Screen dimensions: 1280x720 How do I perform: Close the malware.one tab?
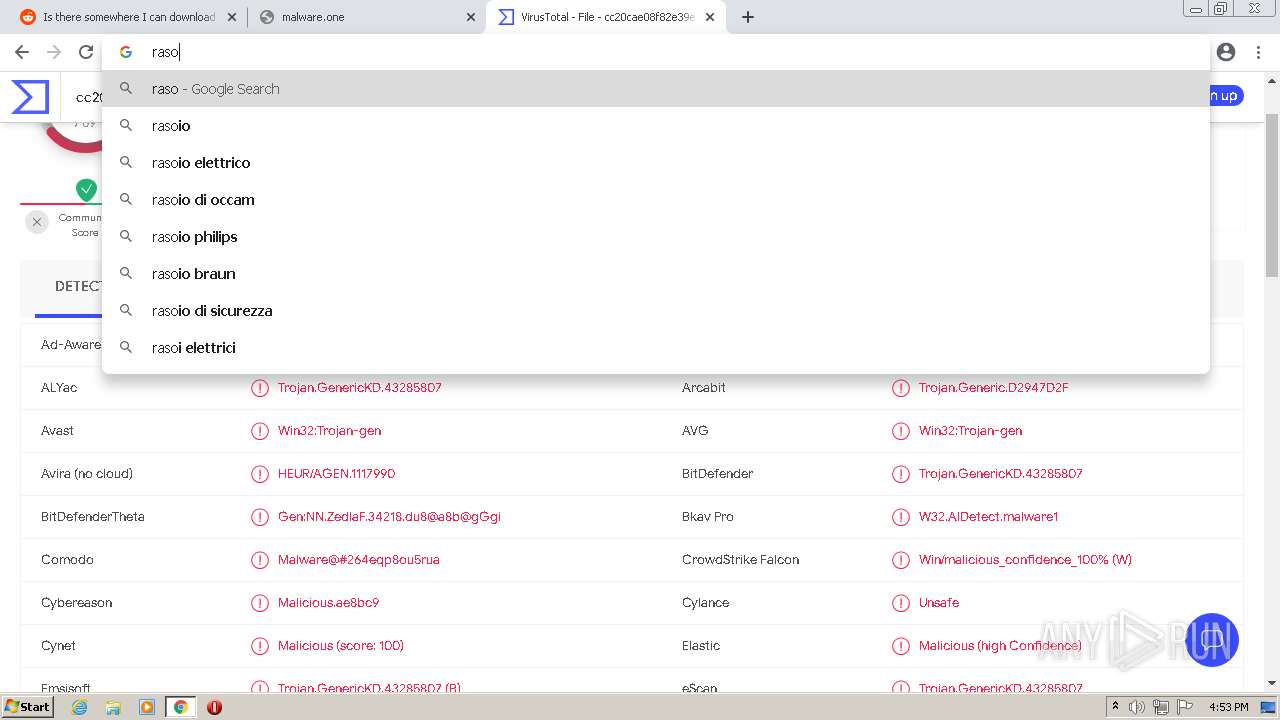click(x=471, y=17)
